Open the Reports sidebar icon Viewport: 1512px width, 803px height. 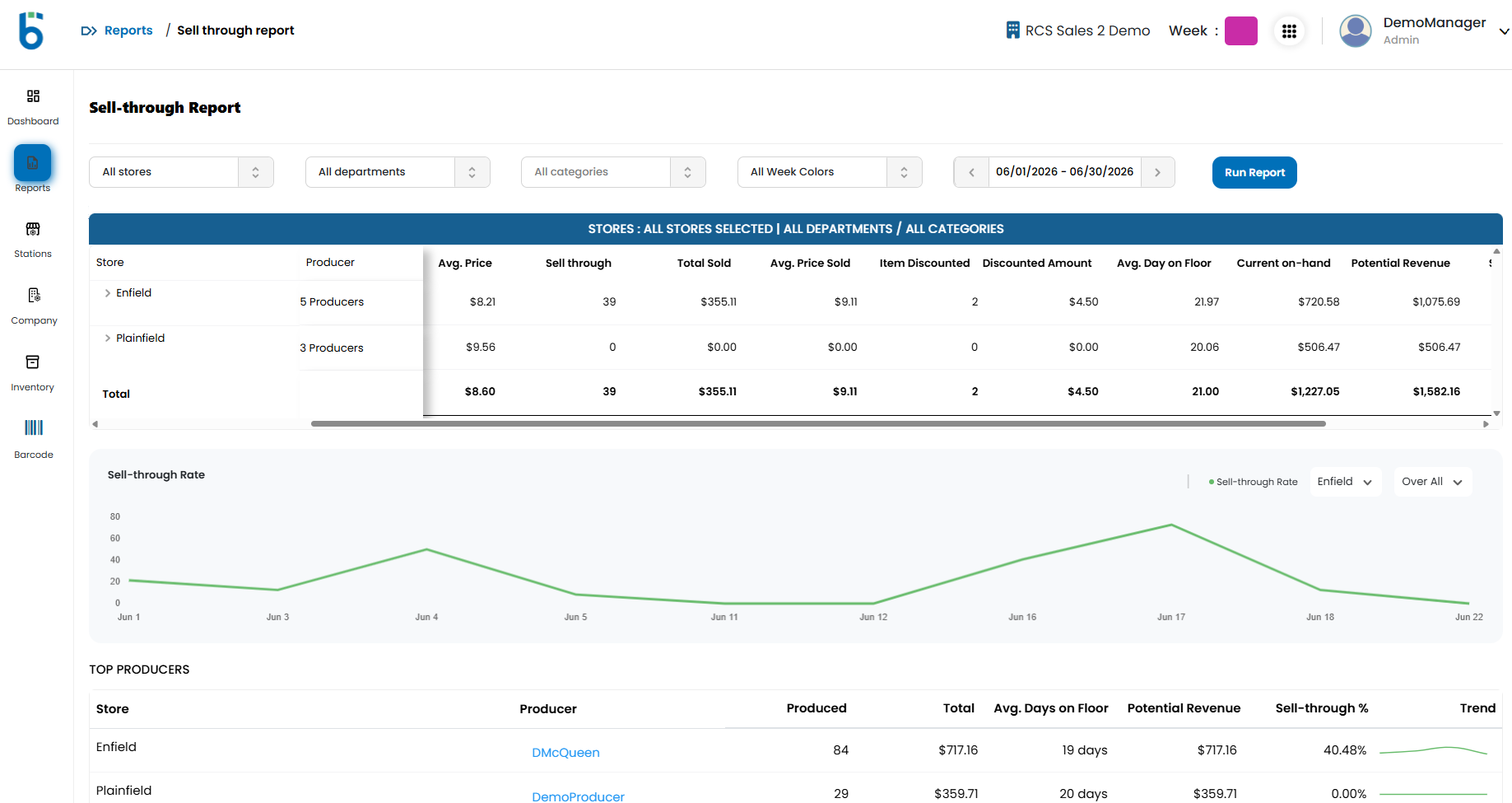point(33,163)
